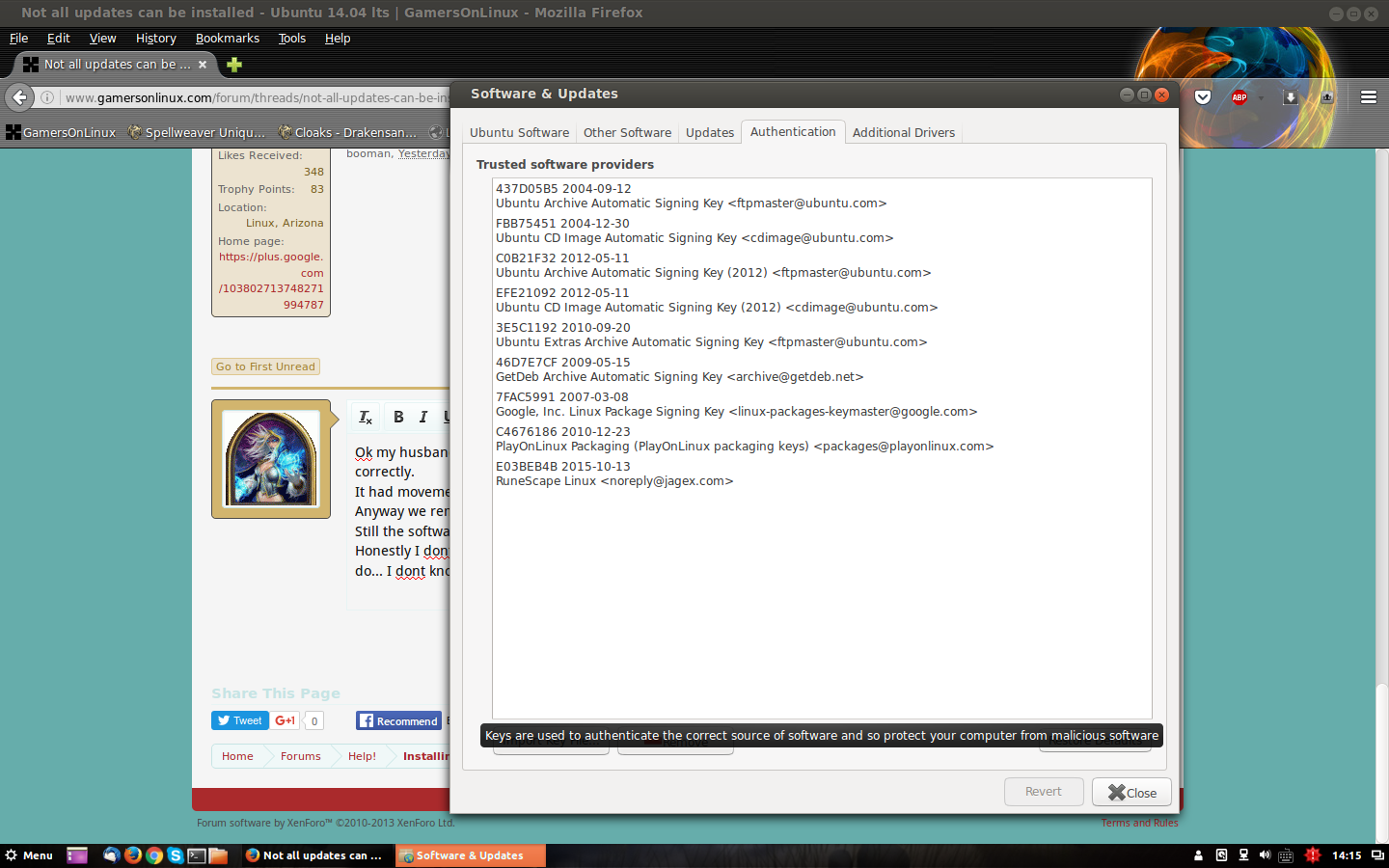
Task: Open file manager folder icon in panel
Action: coord(218,855)
